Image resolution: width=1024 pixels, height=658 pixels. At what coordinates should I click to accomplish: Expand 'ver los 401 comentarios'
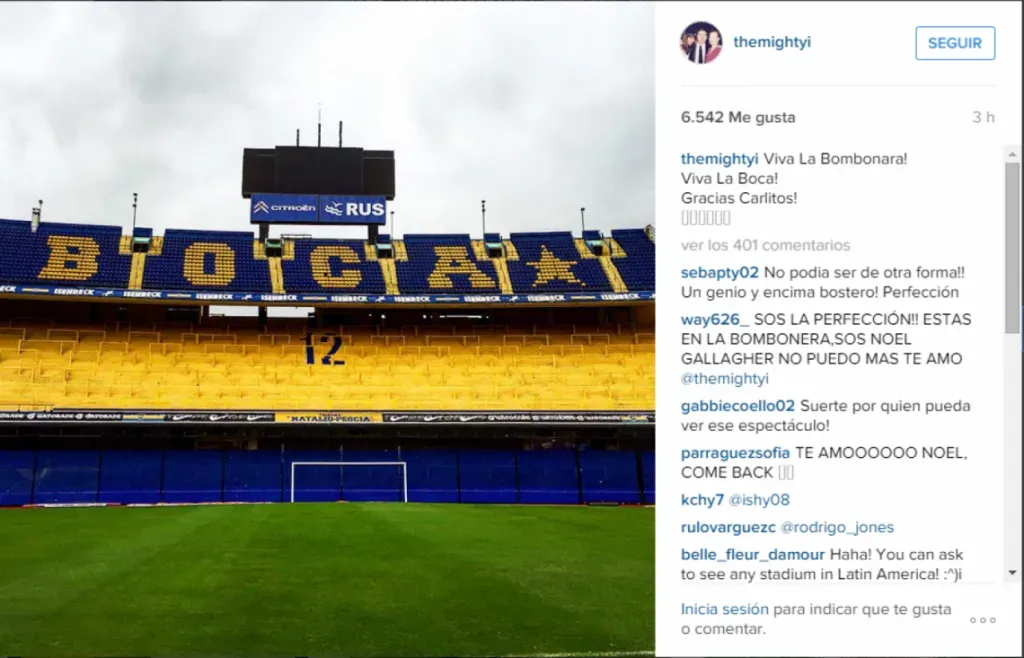(765, 245)
